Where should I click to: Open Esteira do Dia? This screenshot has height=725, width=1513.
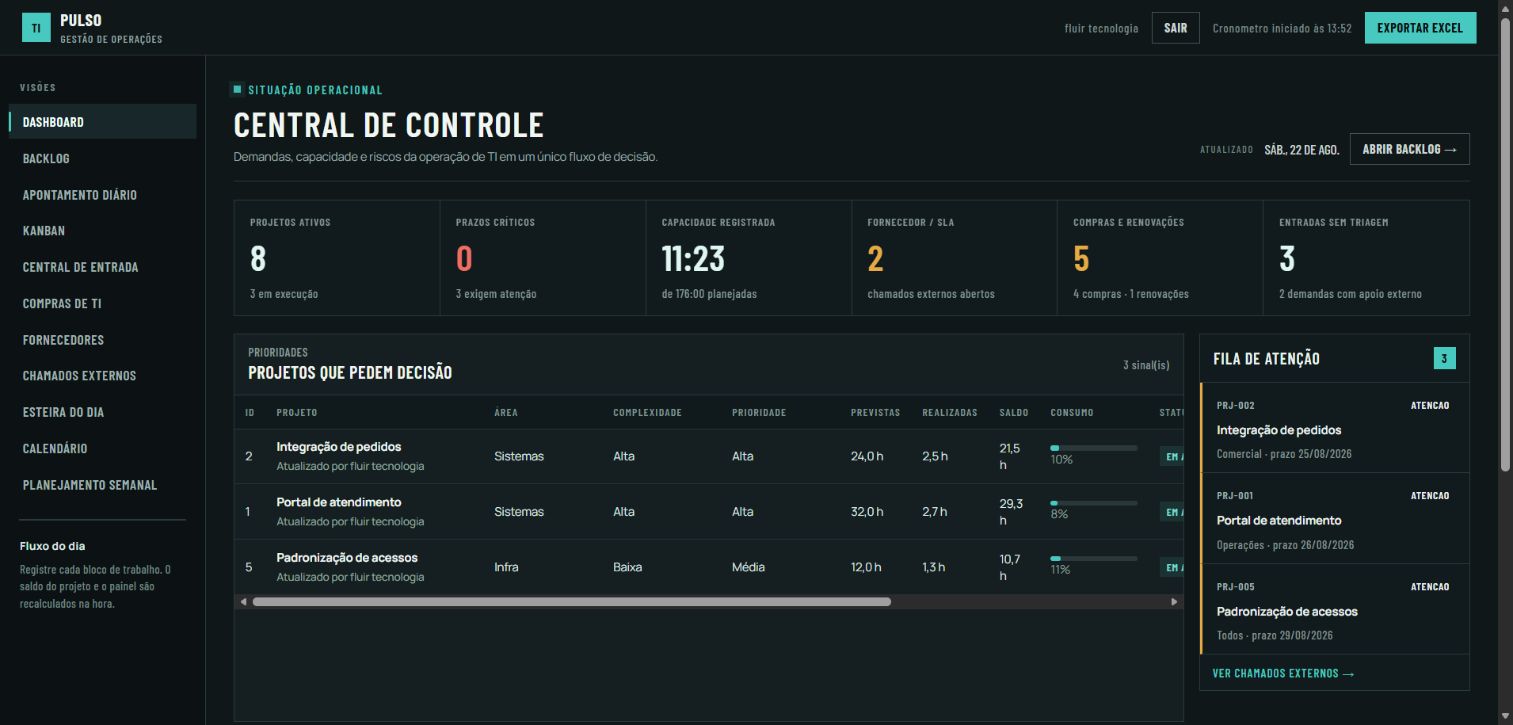pyautogui.click(x=103, y=412)
